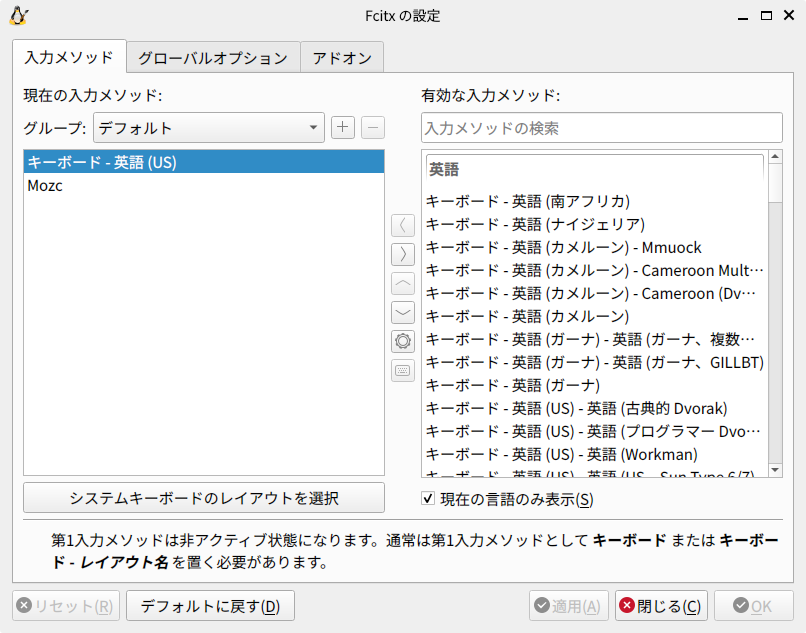
Task: Select キーボード - 英語 (US) in current list
Action: point(204,162)
